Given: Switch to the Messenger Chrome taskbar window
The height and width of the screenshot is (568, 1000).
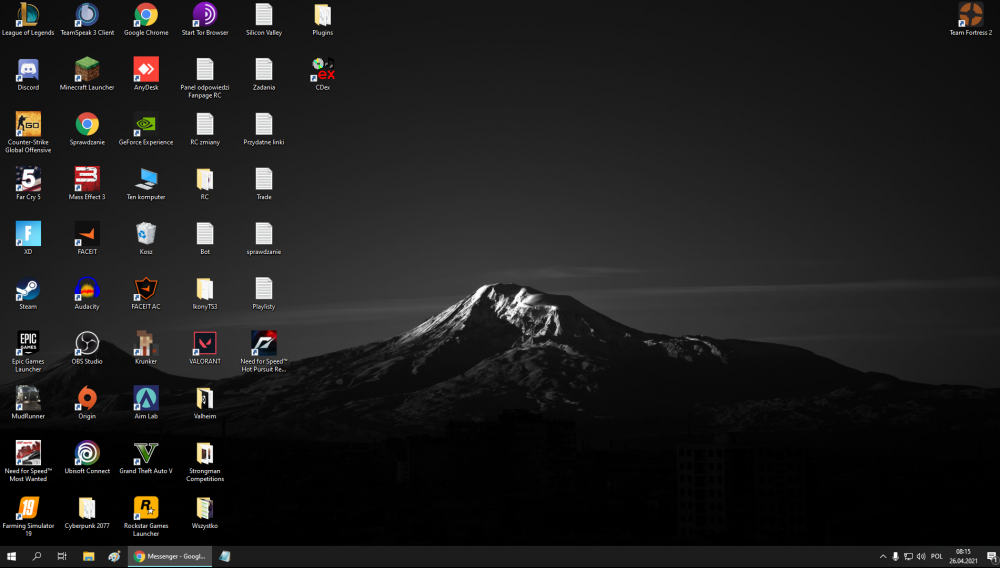Looking at the screenshot, I should [170, 556].
